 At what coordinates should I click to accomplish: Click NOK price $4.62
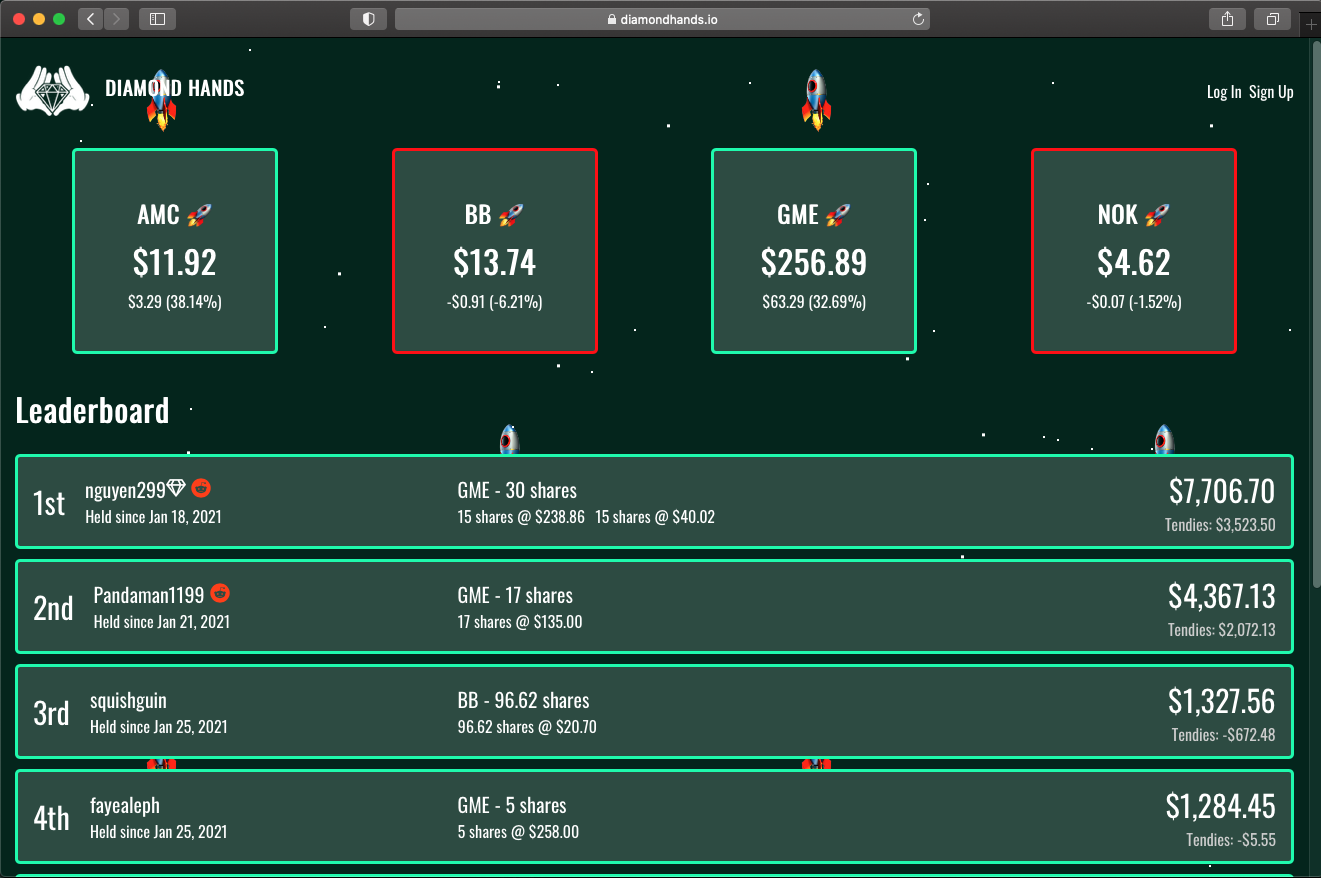pyautogui.click(x=1134, y=262)
